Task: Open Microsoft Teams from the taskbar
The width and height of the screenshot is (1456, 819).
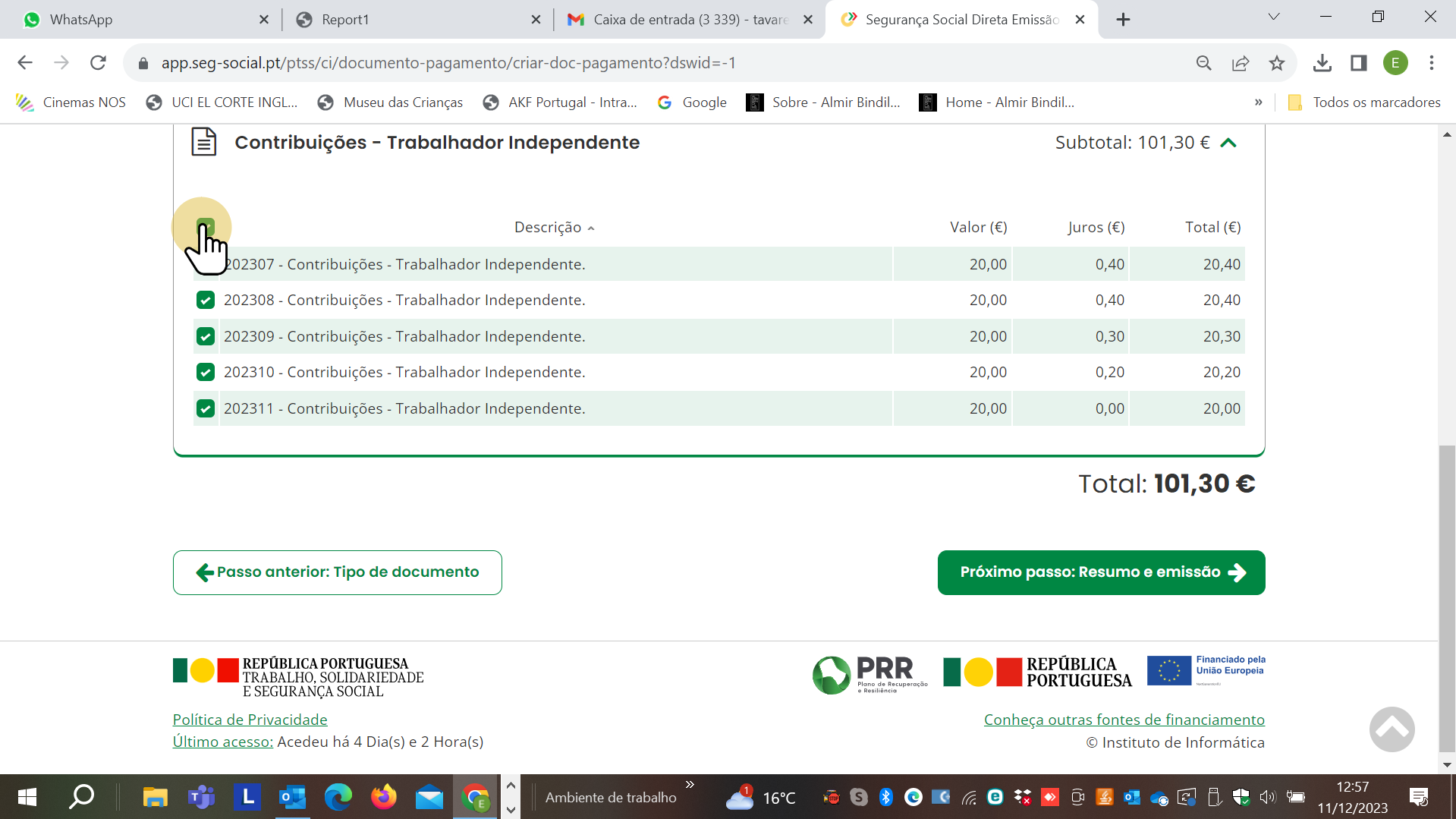Action: coord(201,797)
